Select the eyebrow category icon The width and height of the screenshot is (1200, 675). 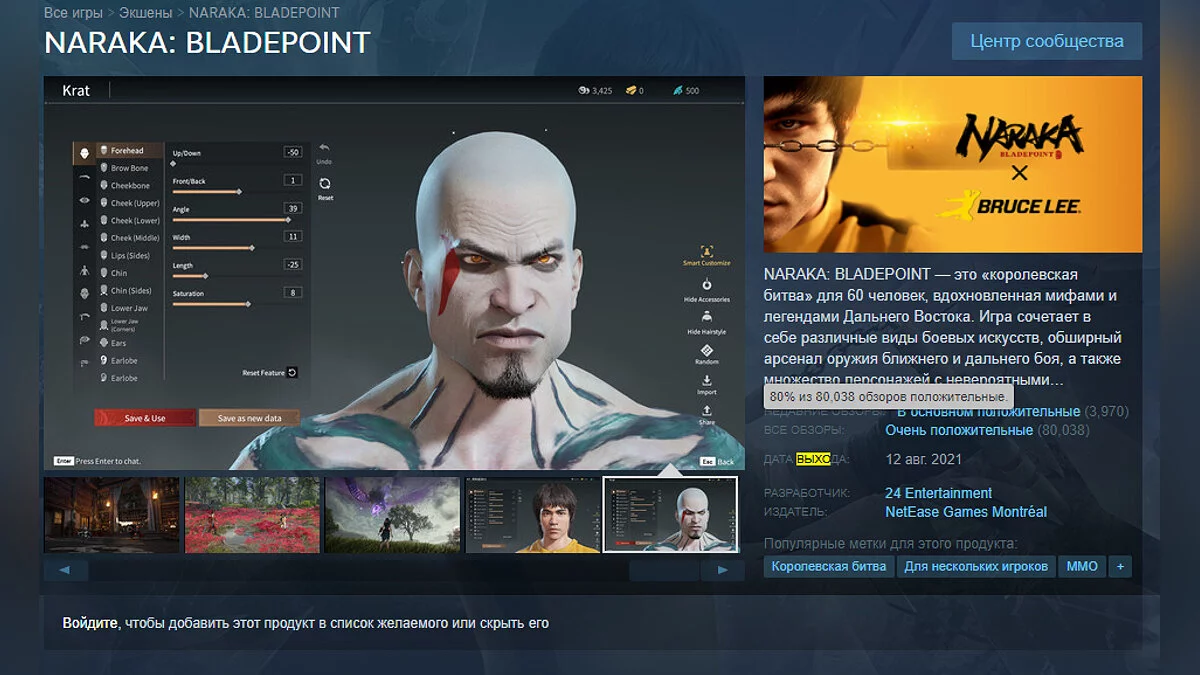[x=85, y=176]
